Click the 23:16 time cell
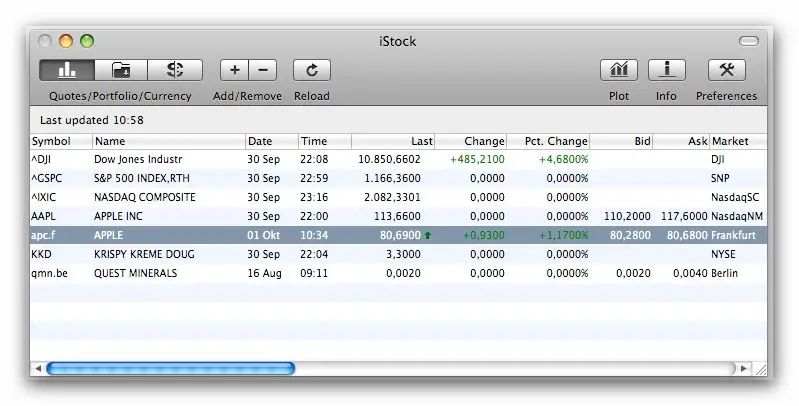 pyautogui.click(x=314, y=197)
